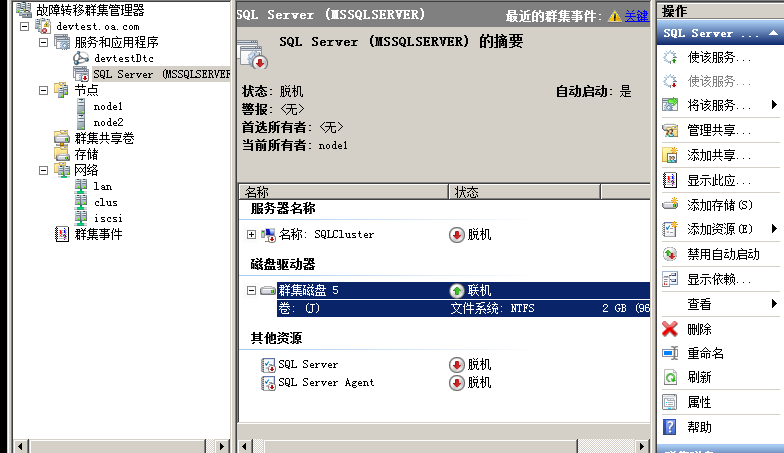This screenshot has width=784, height=453.
Task: Open the 群集事件 events icon
Action: (62, 234)
